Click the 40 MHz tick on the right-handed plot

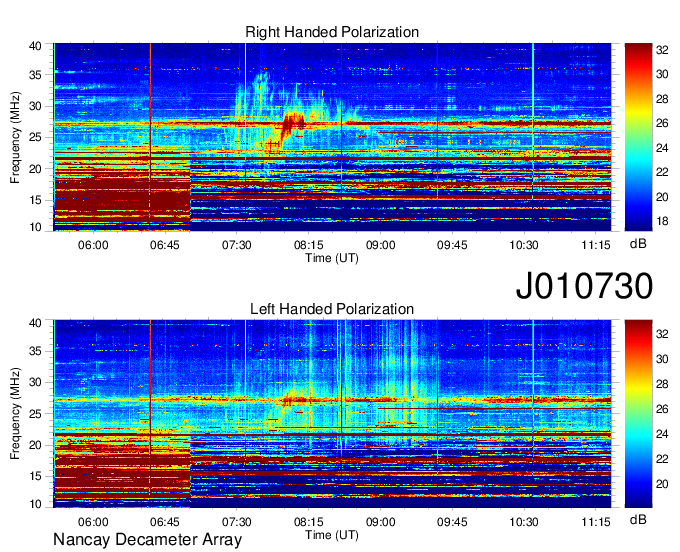36,46
